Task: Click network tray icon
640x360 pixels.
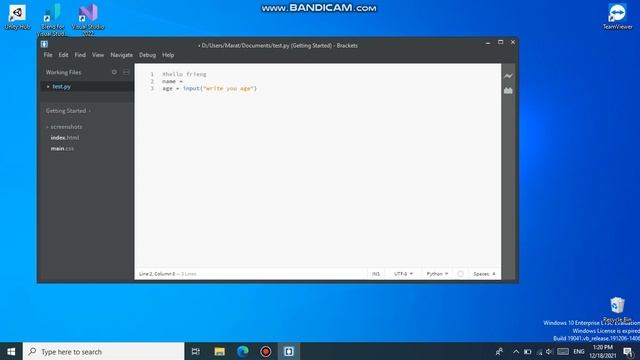Action: point(539,352)
